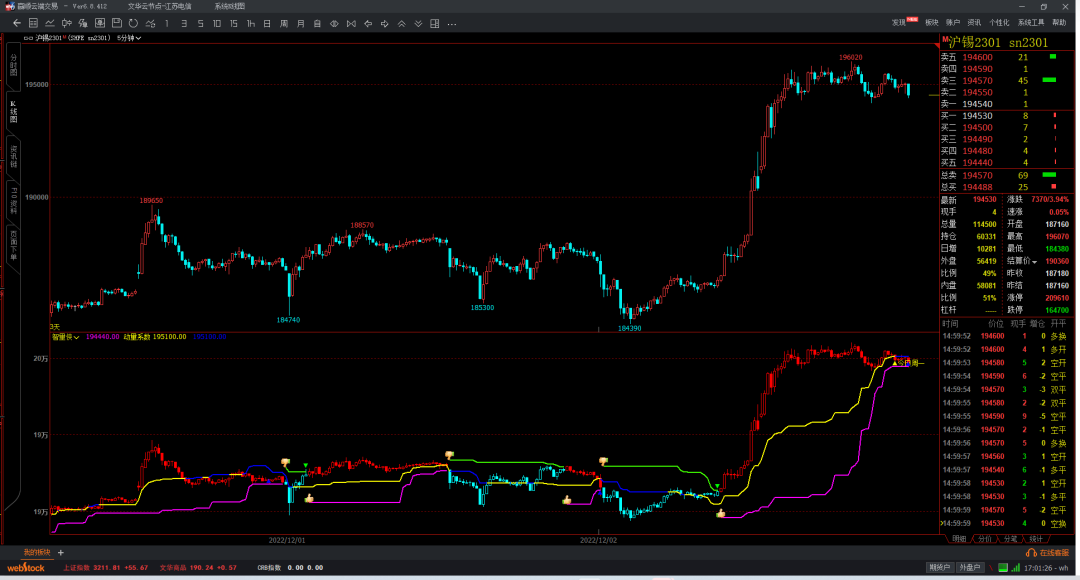
Task: Click the 外盘户 account button
Action: 969,568
